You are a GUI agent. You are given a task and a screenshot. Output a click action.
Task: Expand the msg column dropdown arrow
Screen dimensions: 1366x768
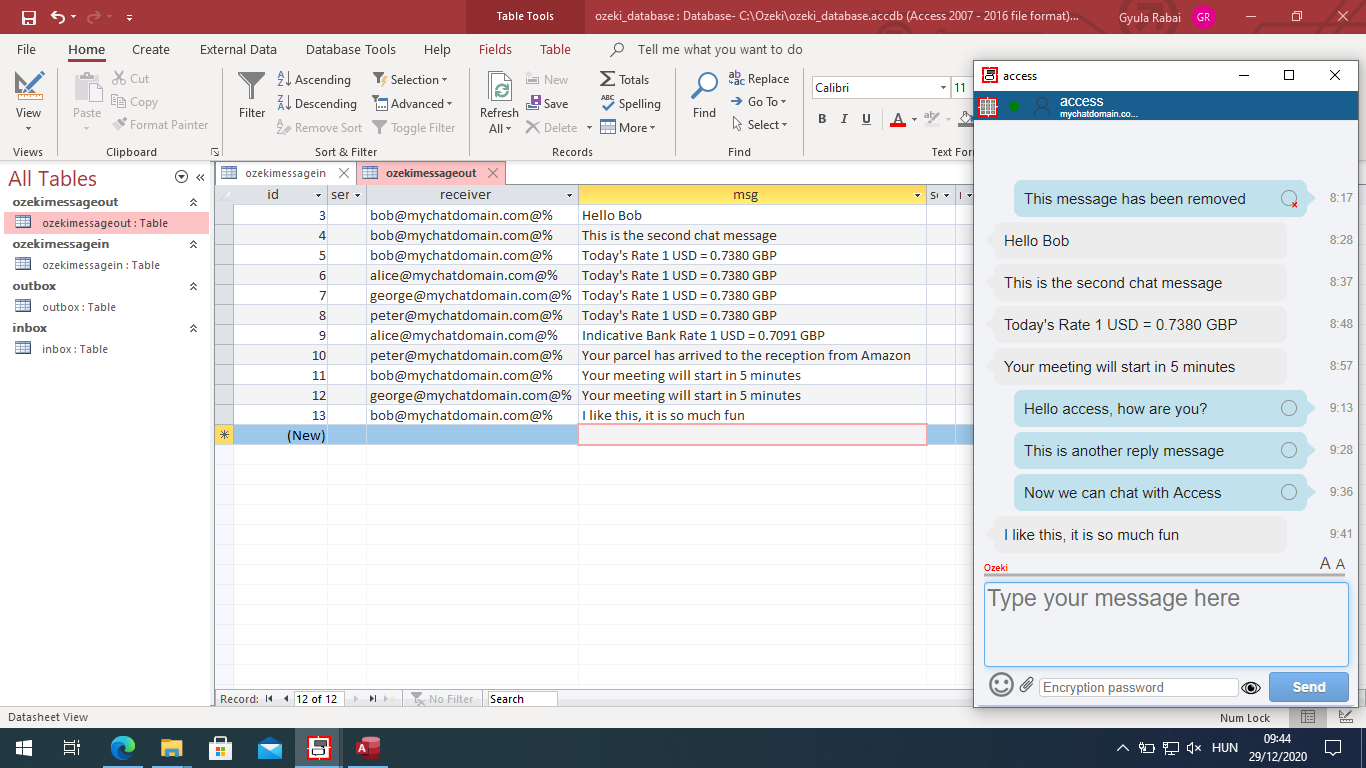point(916,195)
